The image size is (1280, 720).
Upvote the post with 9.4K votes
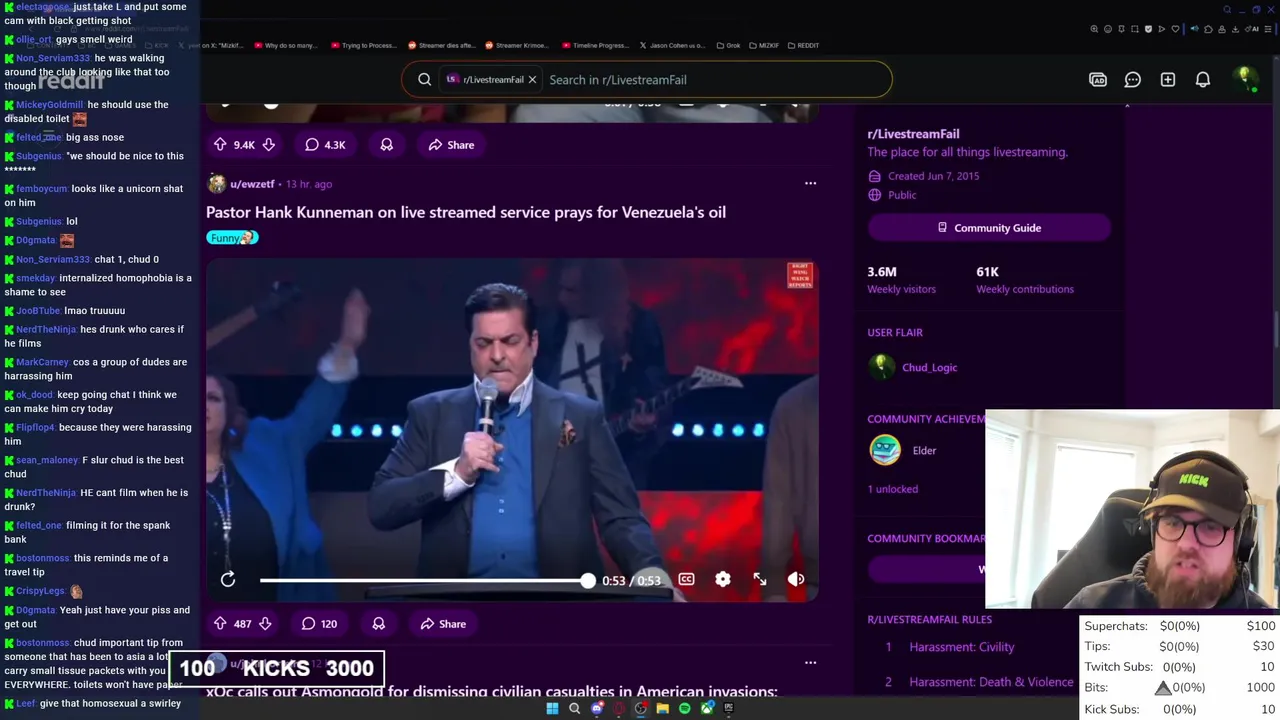[x=220, y=145]
